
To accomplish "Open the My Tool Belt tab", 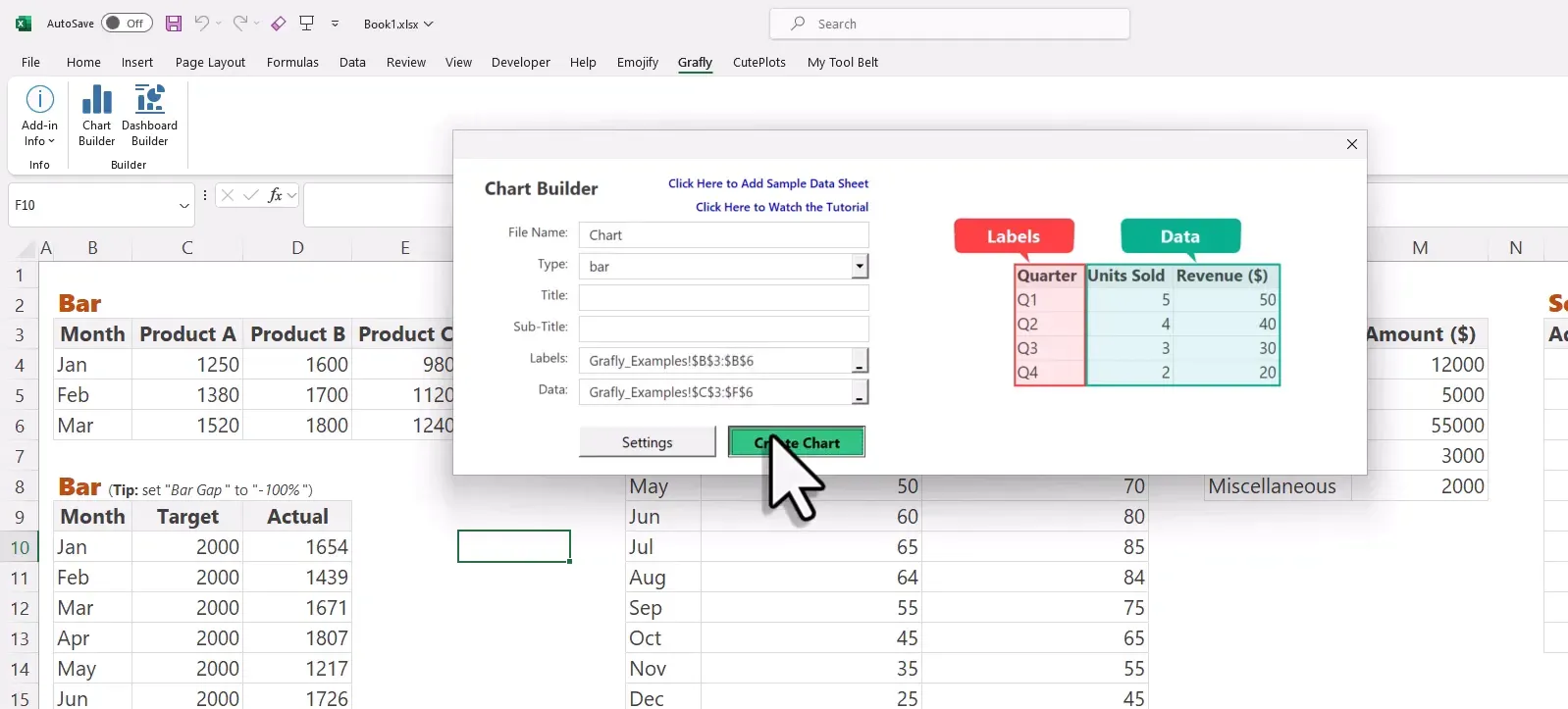I will tap(843, 62).
